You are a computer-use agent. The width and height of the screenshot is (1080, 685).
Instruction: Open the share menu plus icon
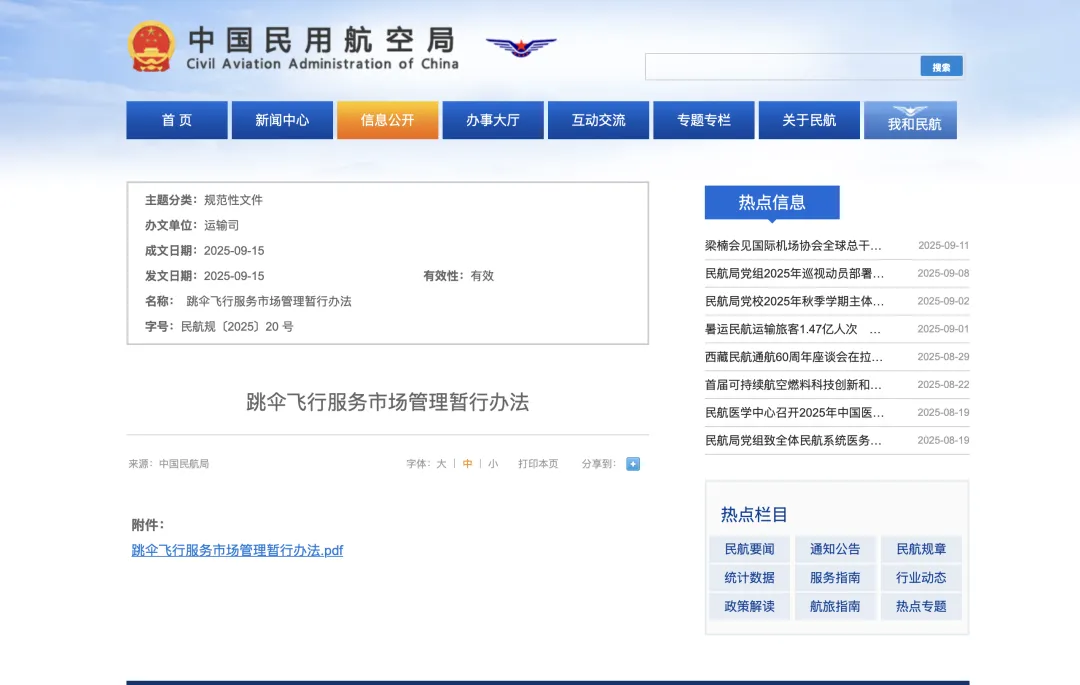632,463
